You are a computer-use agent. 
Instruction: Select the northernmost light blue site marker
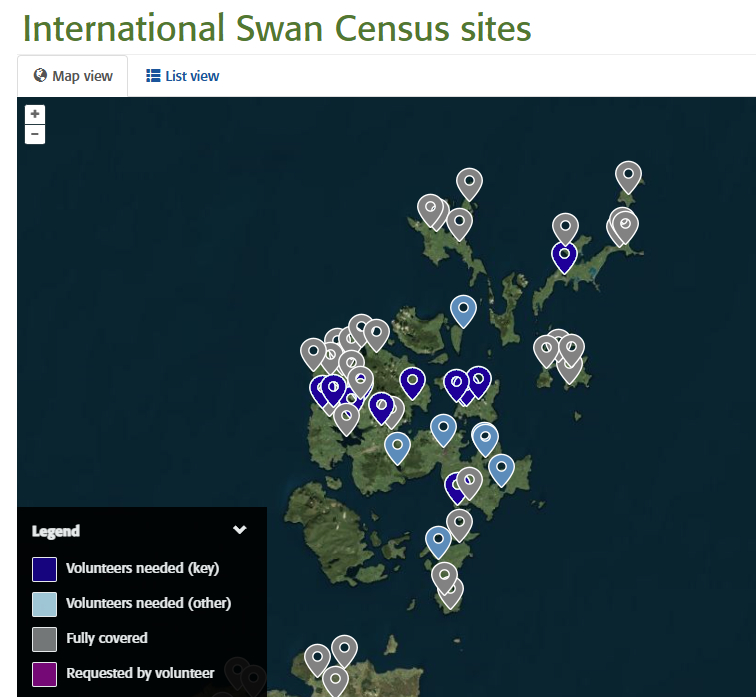pyautogui.click(x=463, y=309)
